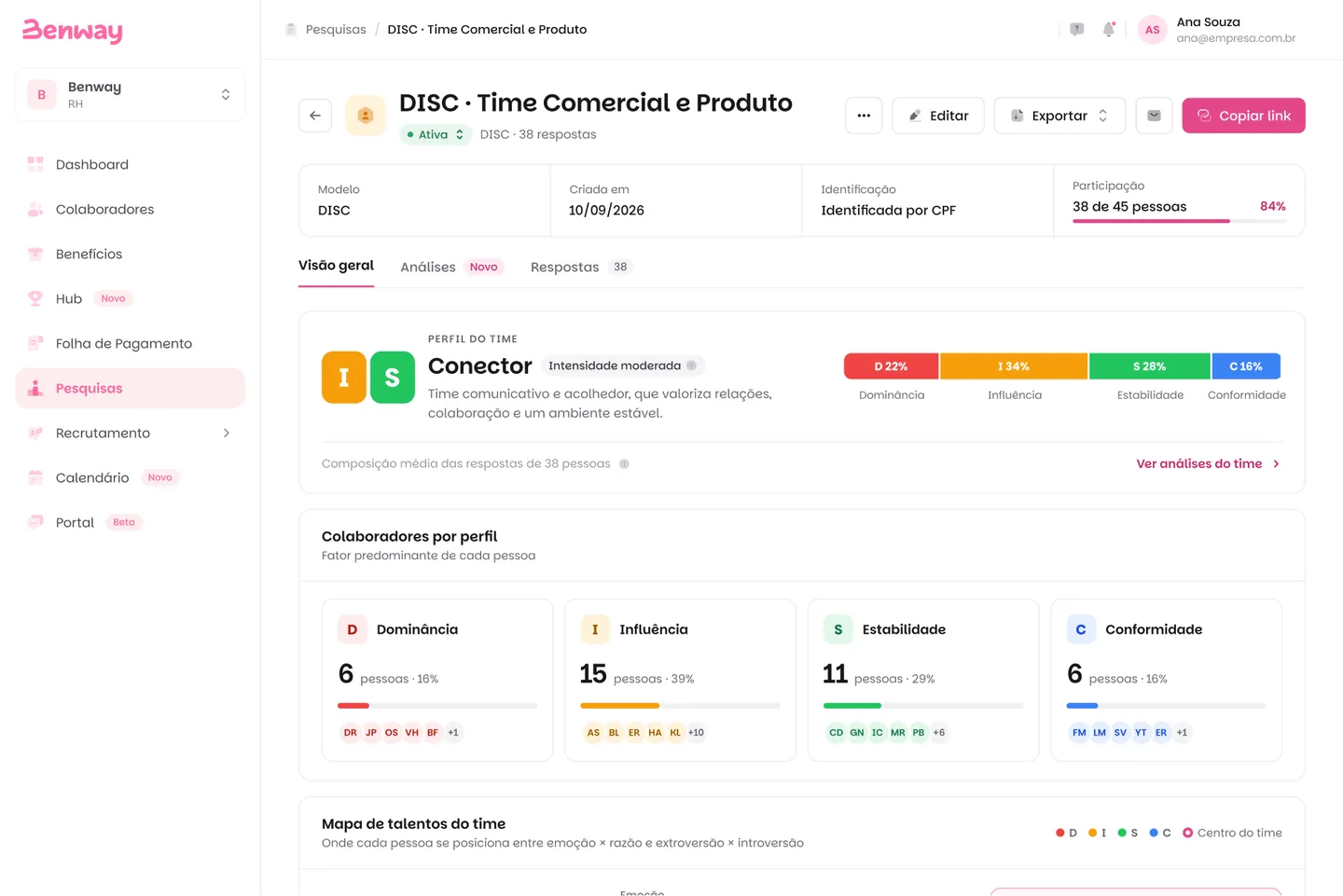
Task: Open the Ativa status dropdown
Action: pyautogui.click(x=435, y=134)
